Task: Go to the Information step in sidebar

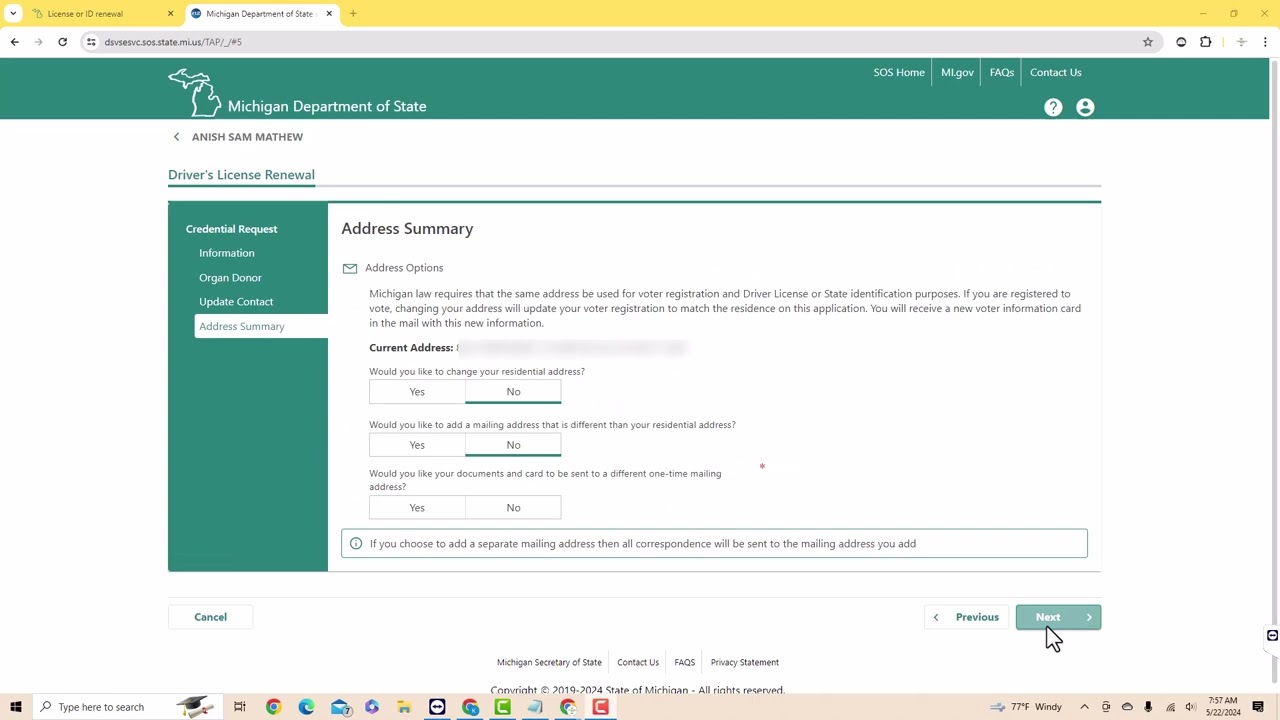Action: 227,253
